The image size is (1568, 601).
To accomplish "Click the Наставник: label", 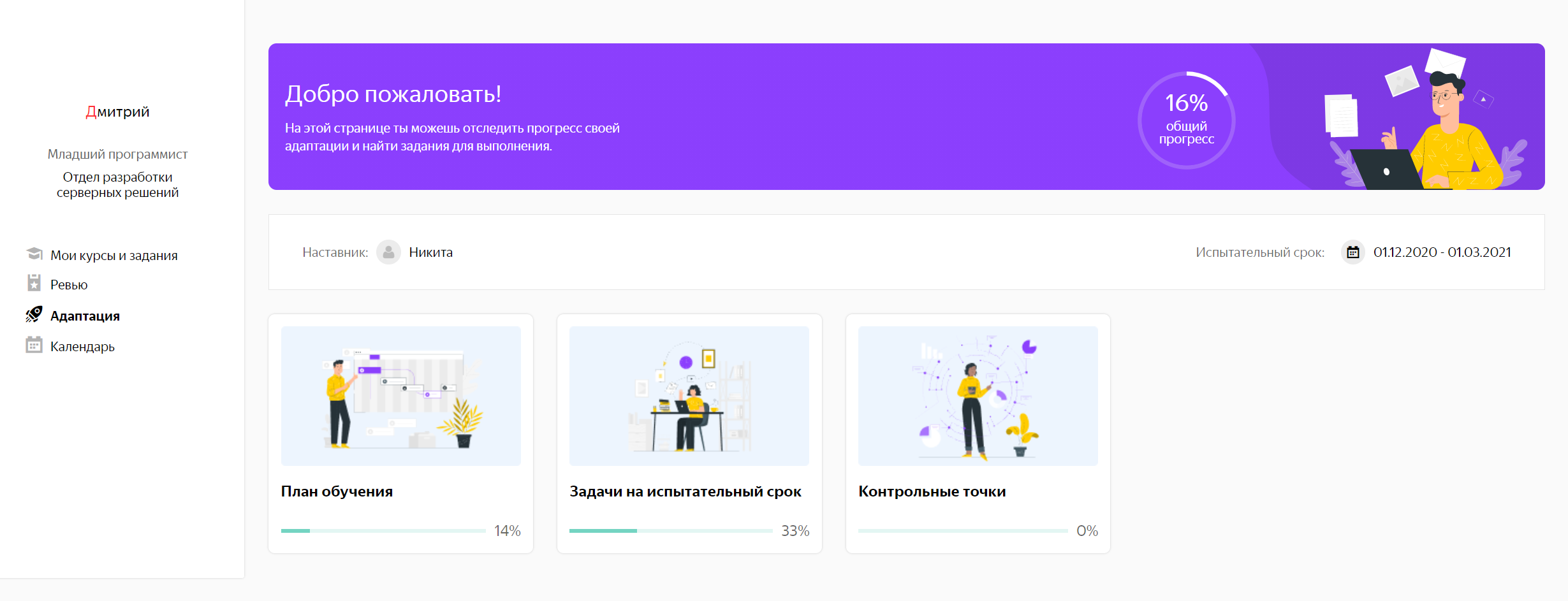I will point(335,252).
